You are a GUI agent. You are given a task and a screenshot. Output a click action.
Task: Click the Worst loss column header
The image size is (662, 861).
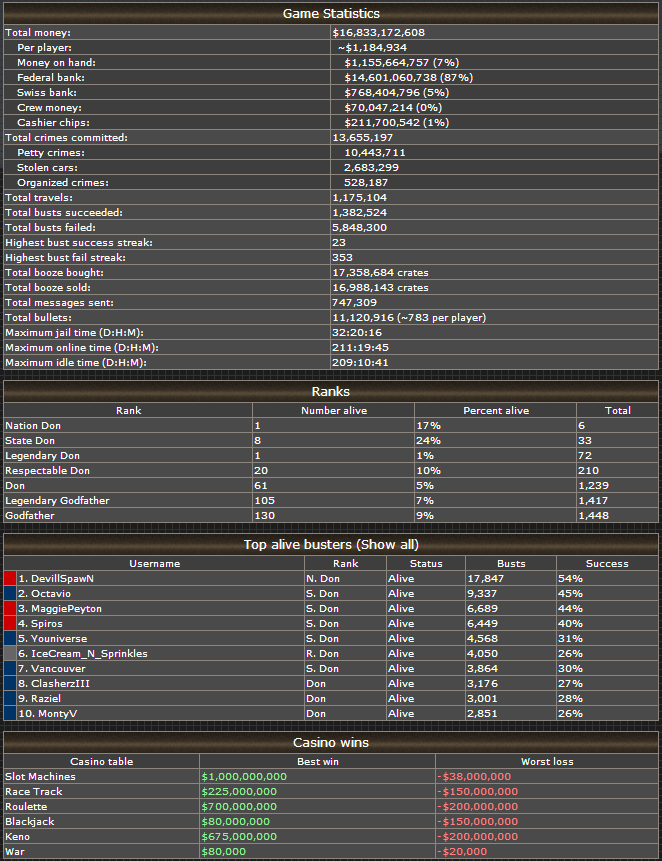point(547,762)
